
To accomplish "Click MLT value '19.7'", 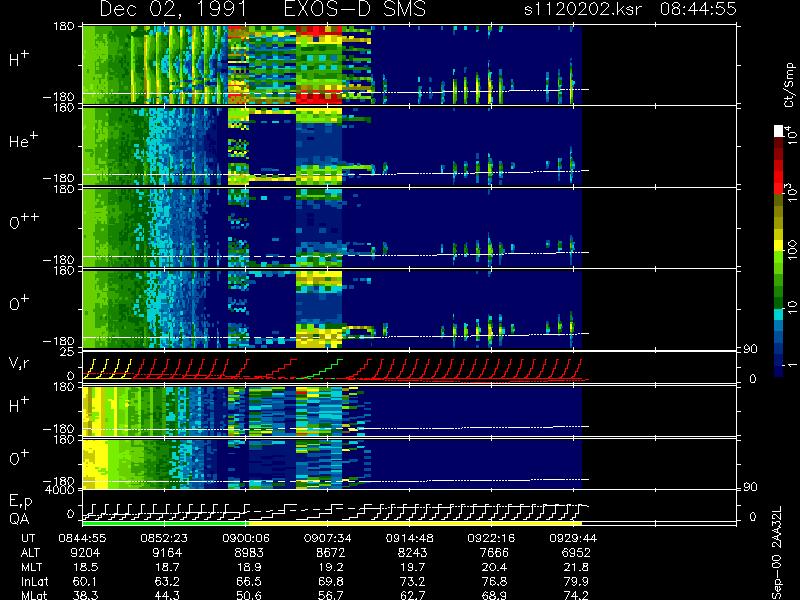I will pyautogui.click(x=412, y=567).
